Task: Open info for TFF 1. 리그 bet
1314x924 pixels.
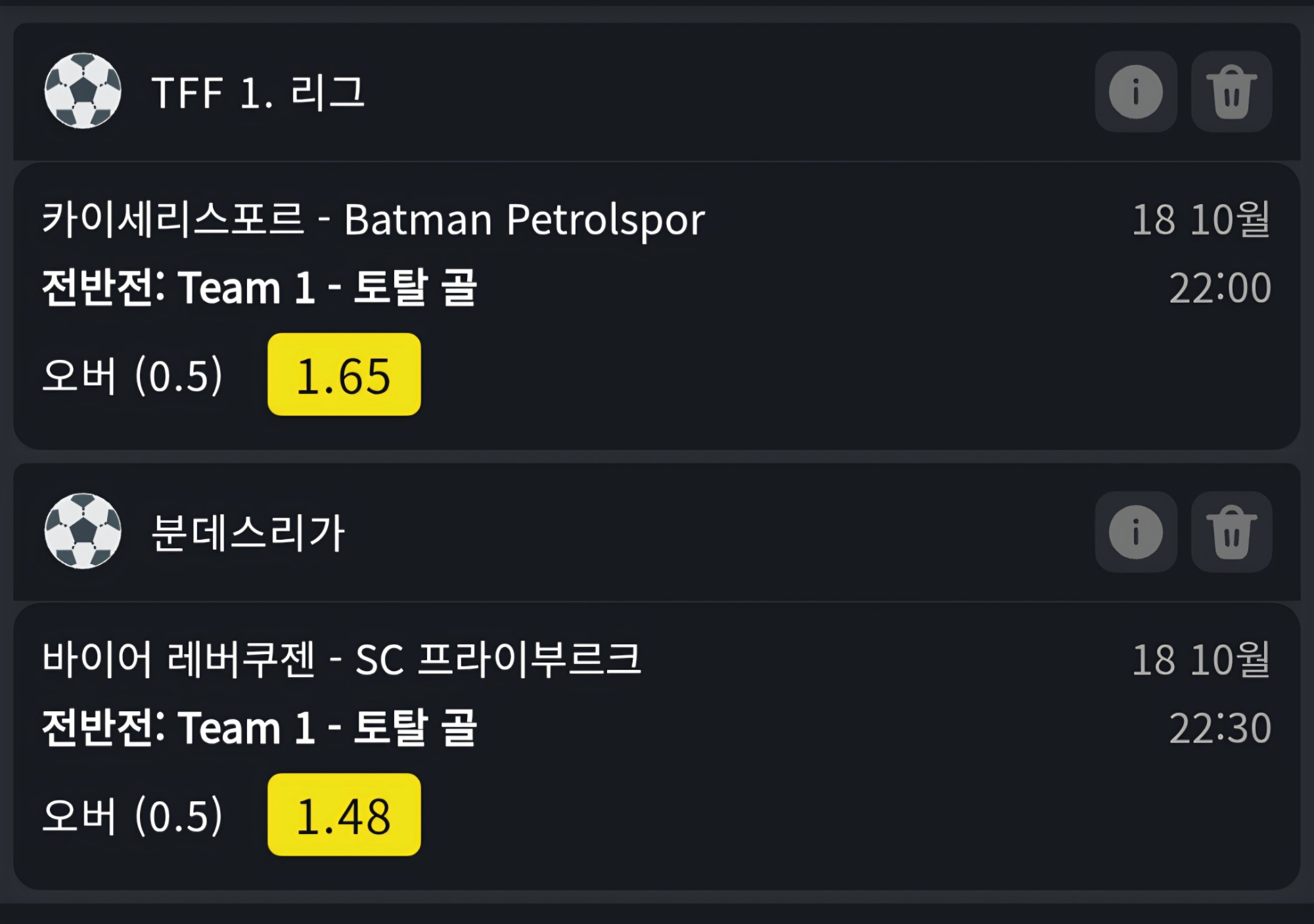Action: coord(1136,91)
